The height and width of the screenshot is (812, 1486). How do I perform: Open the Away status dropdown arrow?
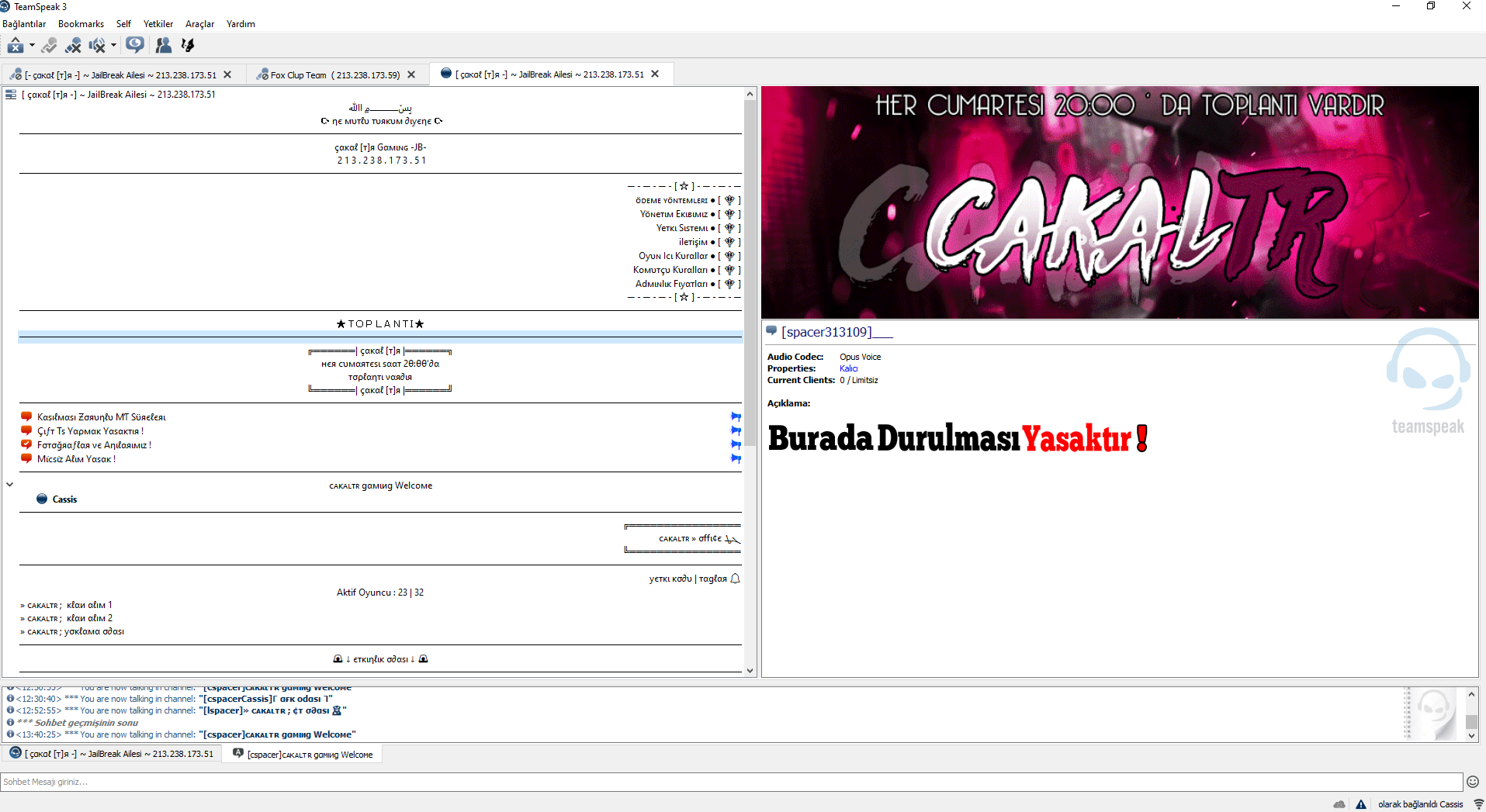point(32,46)
